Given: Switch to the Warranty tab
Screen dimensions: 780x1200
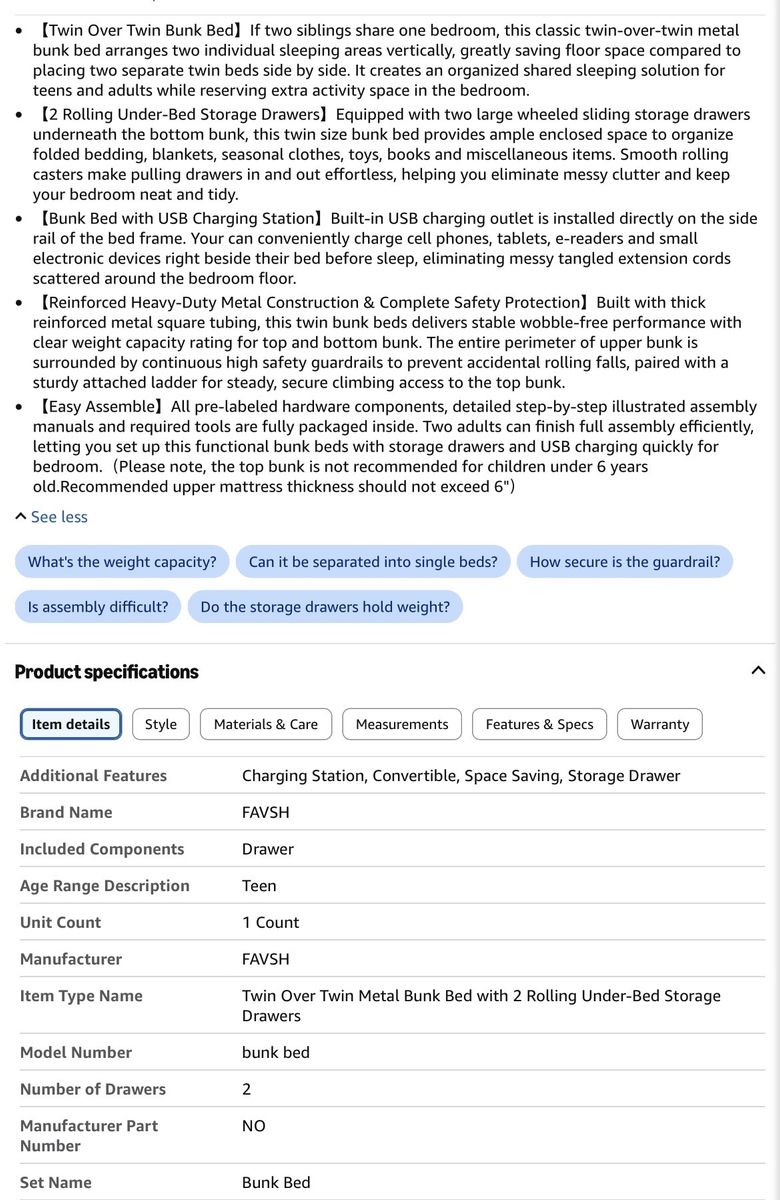Looking at the screenshot, I should click(x=660, y=724).
